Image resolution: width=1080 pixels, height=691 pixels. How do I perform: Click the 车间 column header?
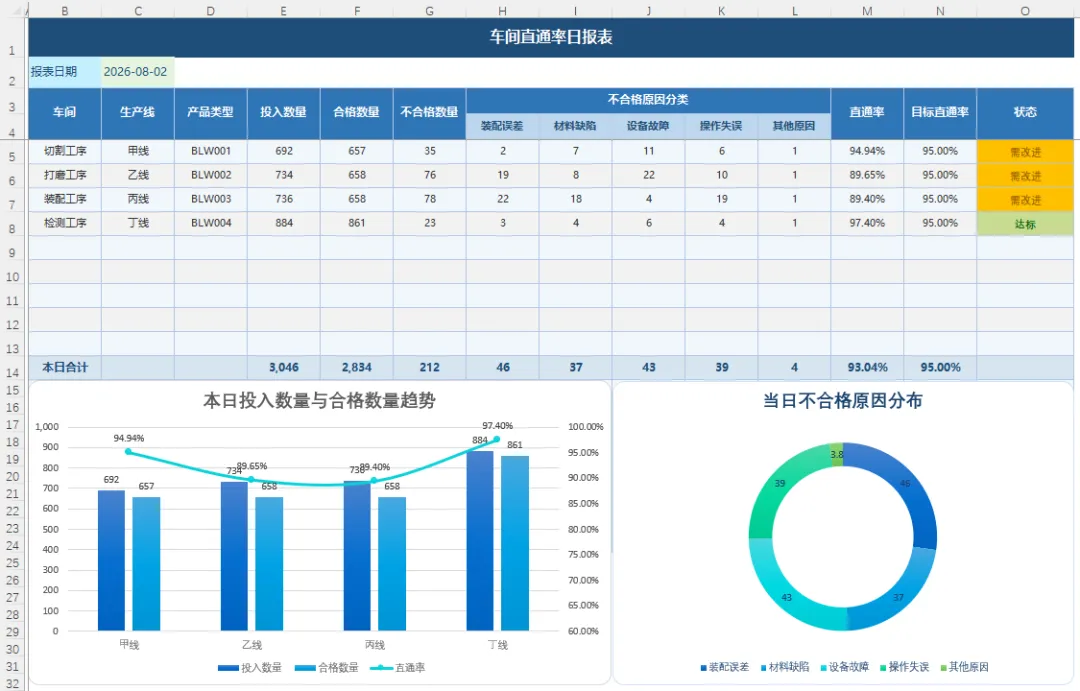[65, 112]
